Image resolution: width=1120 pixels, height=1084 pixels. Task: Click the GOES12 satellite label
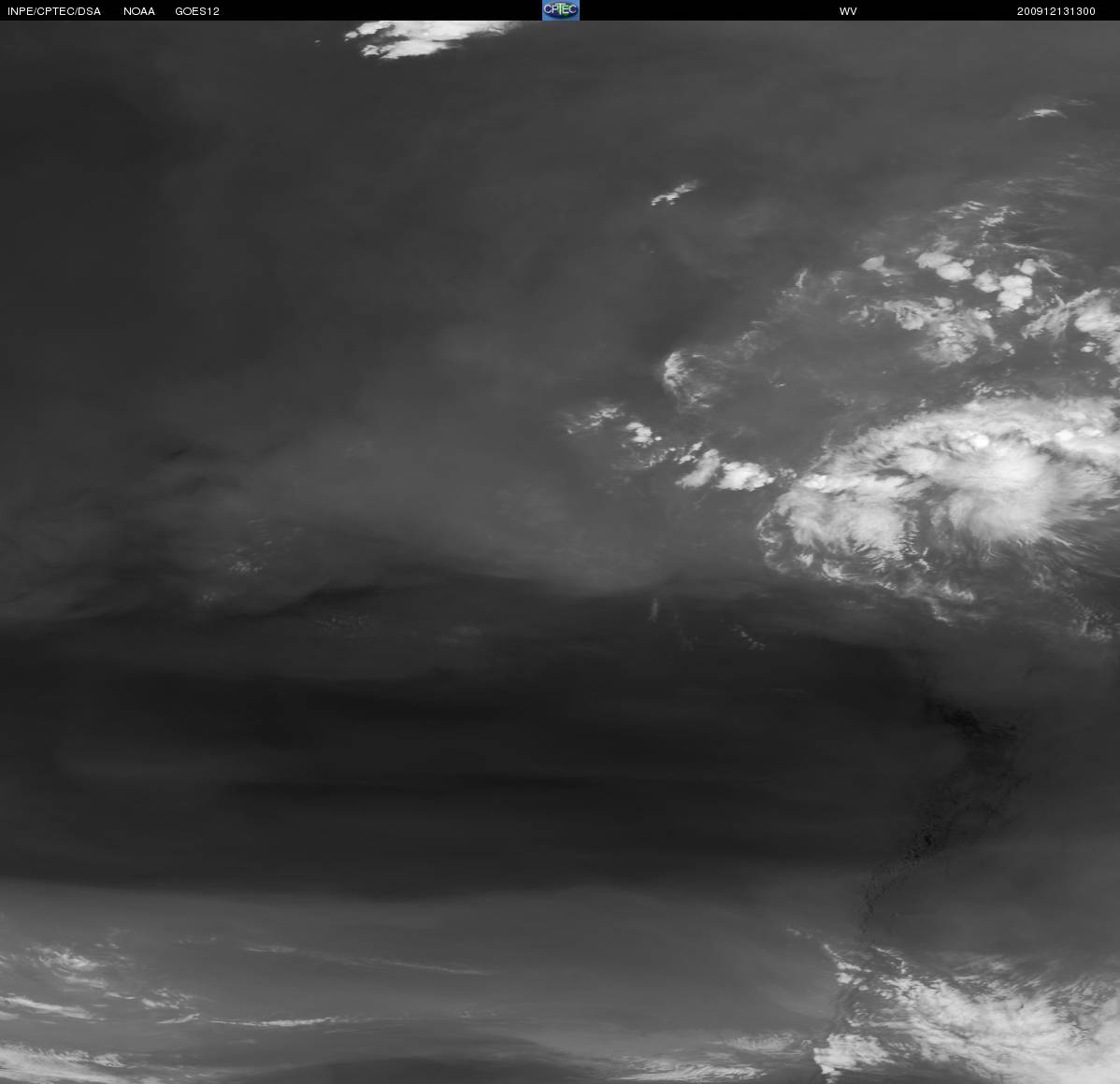click(x=197, y=11)
